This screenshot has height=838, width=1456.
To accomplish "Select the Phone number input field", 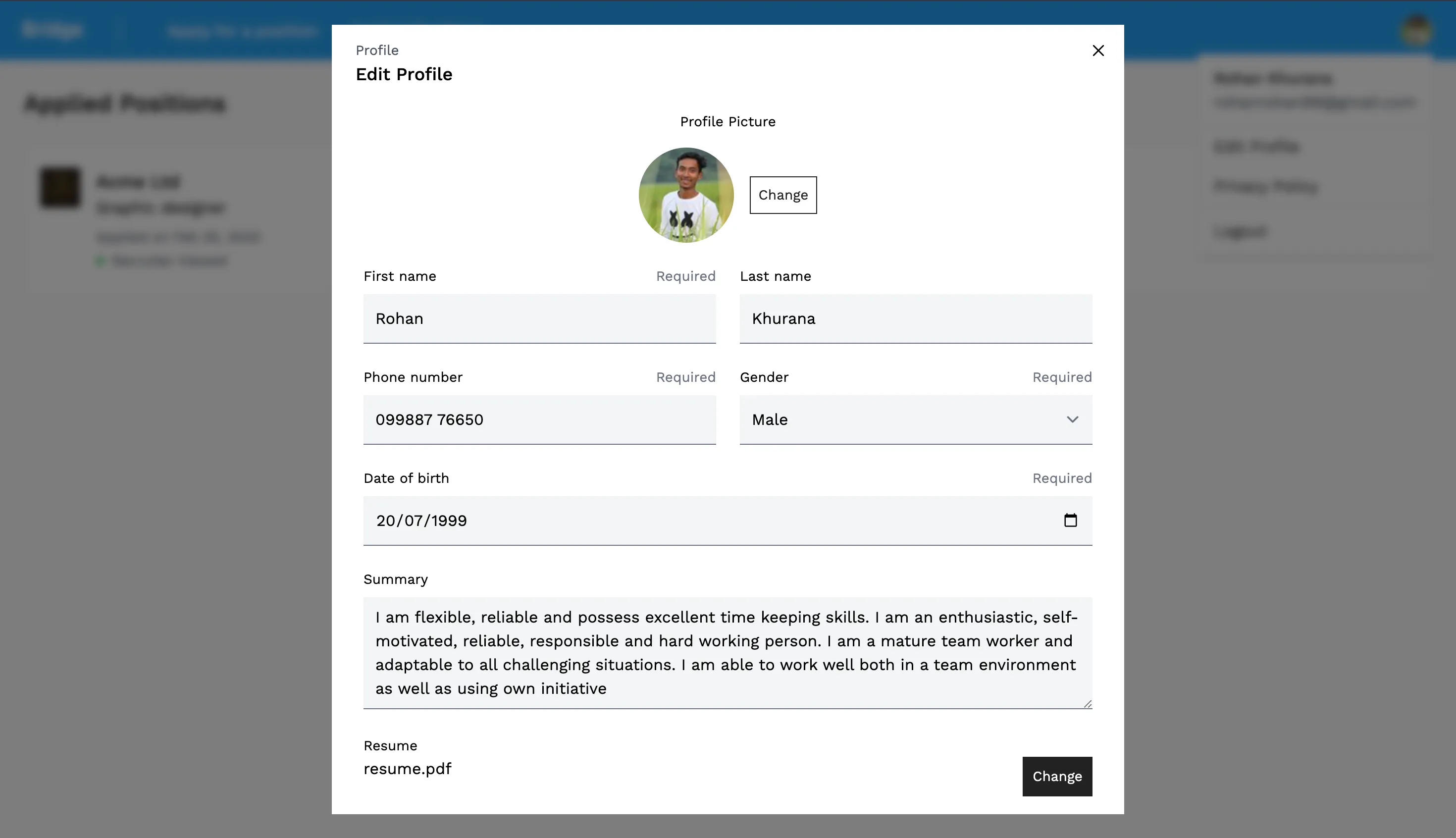I will [x=539, y=419].
